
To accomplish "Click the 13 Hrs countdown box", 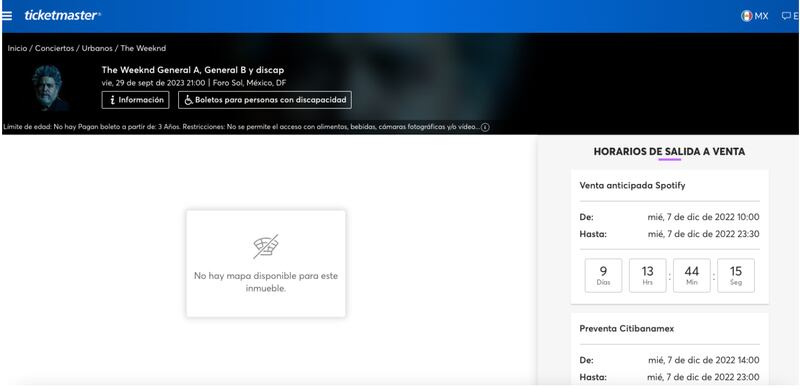I will [x=647, y=276].
